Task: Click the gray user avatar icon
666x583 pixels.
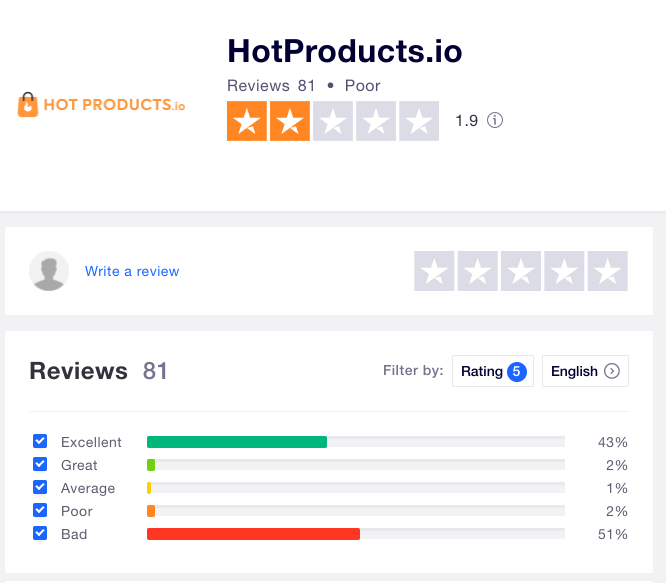Action: pos(49,271)
